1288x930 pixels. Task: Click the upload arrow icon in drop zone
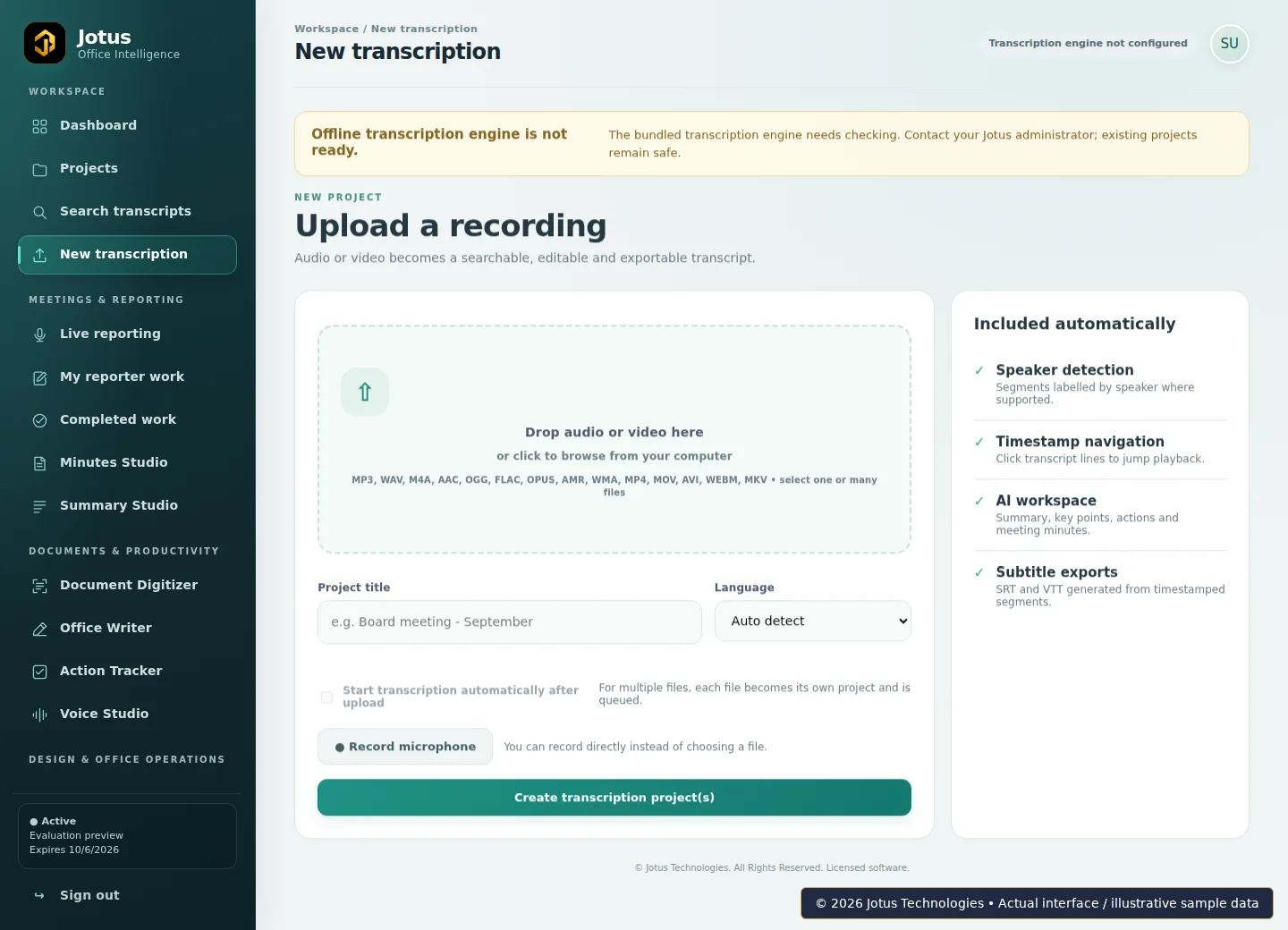click(x=365, y=392)
